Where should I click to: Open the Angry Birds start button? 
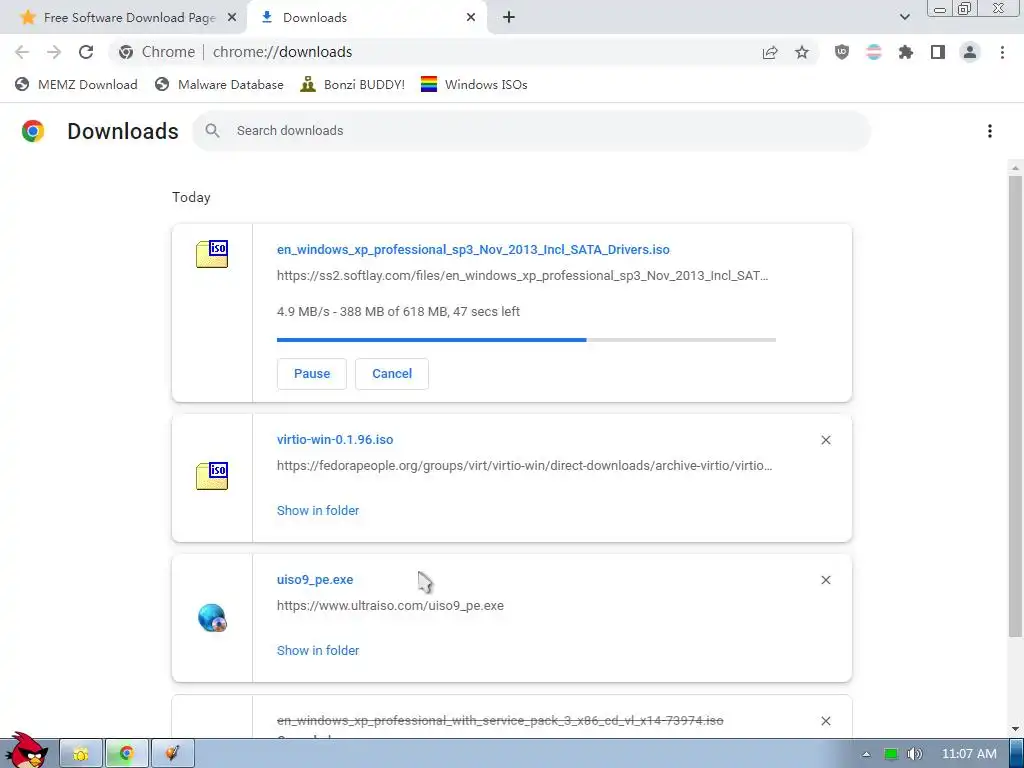pos(26,750)
